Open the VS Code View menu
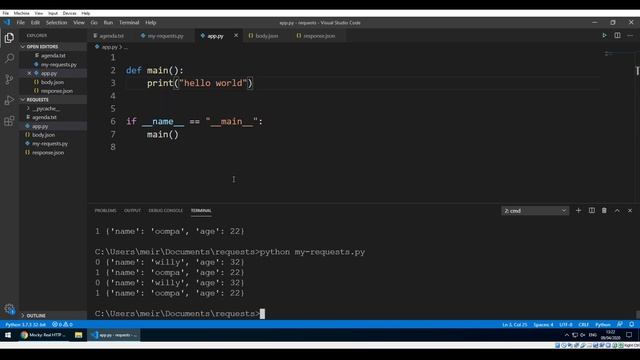 pyautogui.click(x=79, y=22)
